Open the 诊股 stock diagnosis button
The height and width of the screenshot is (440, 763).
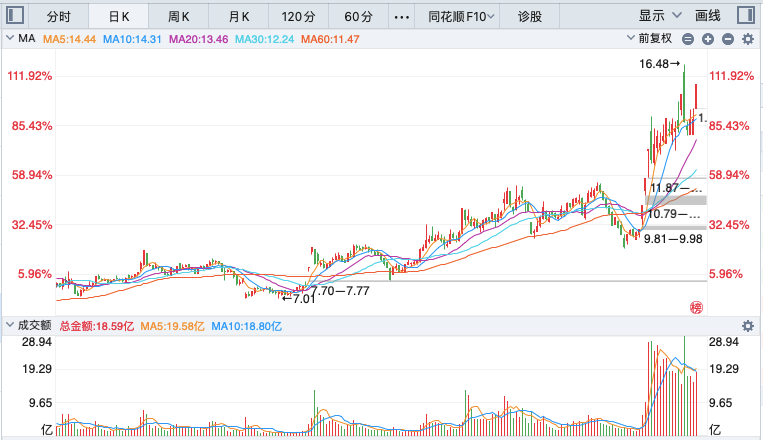(x=529, y=17)
